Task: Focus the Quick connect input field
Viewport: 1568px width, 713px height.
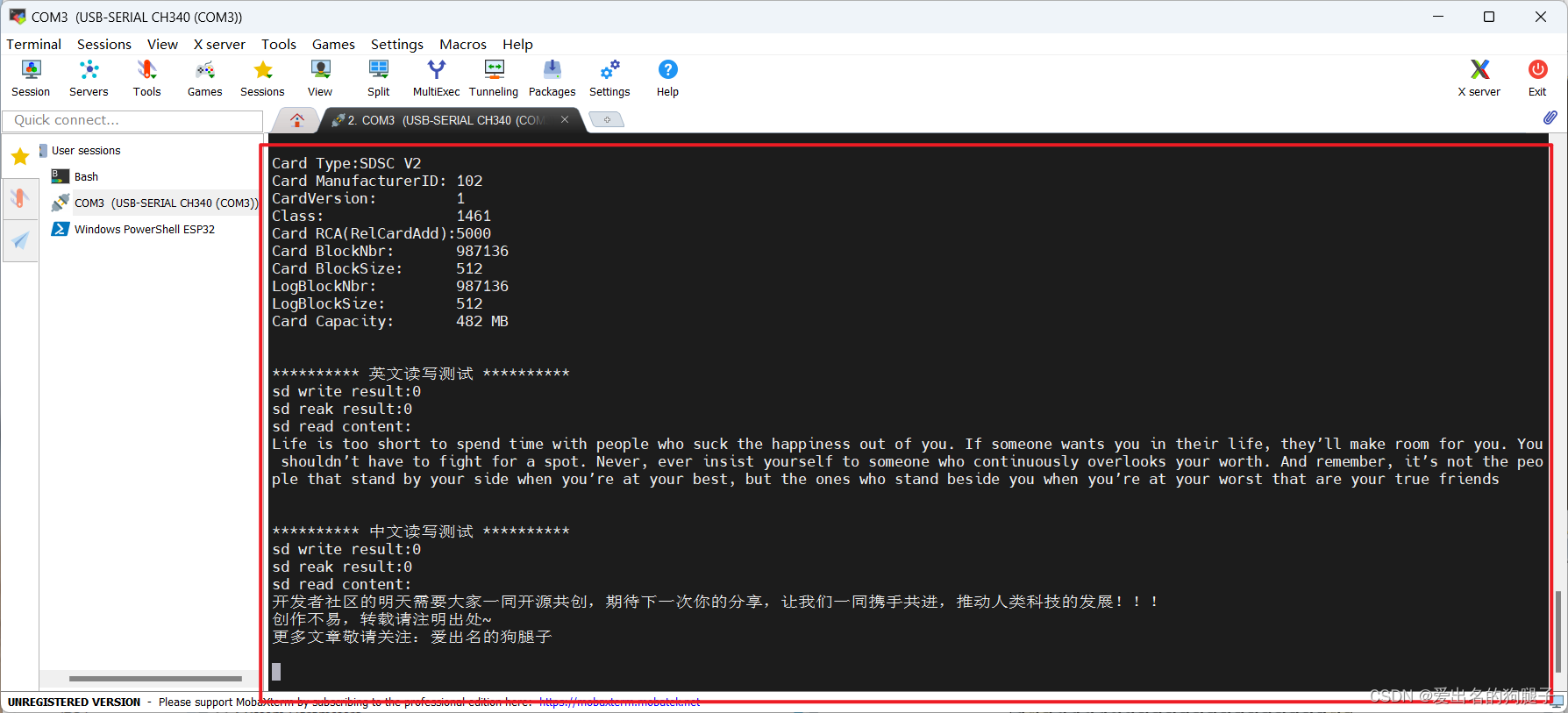Action: (x=132, y=120)
